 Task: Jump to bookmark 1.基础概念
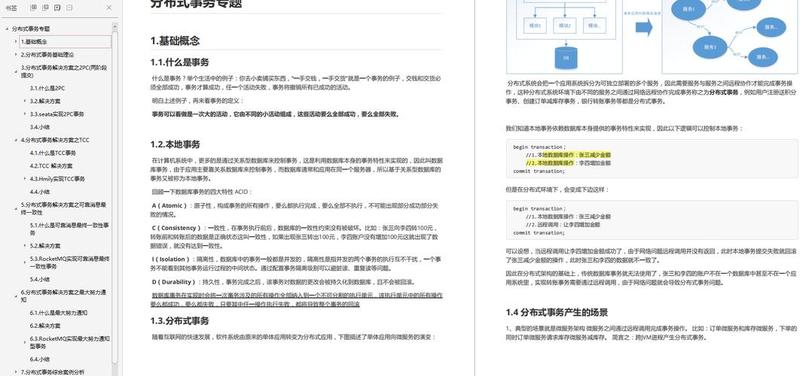point(65,41)
